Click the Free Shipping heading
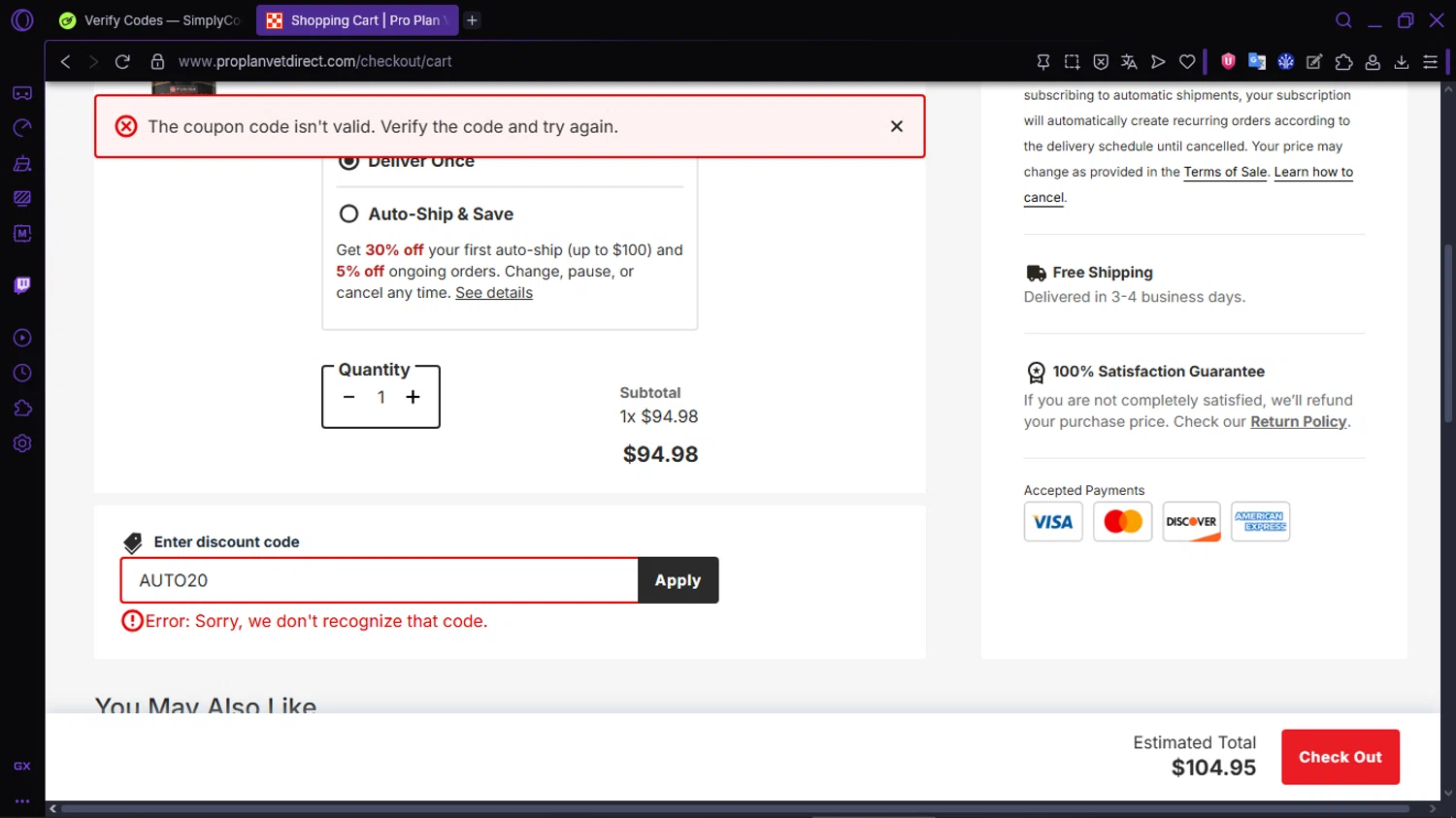This screenshot has width=1456, height=818. tap(1103, 273)
